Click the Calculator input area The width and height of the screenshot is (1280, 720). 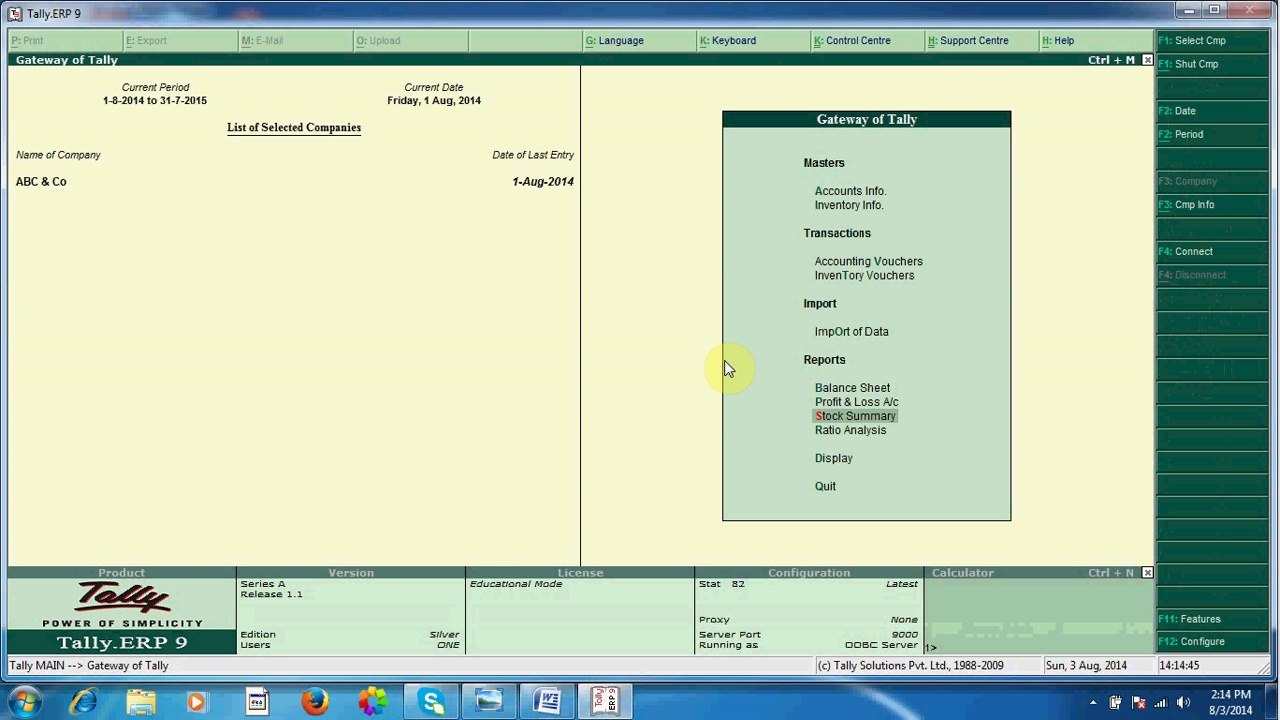click(1039, 616)
